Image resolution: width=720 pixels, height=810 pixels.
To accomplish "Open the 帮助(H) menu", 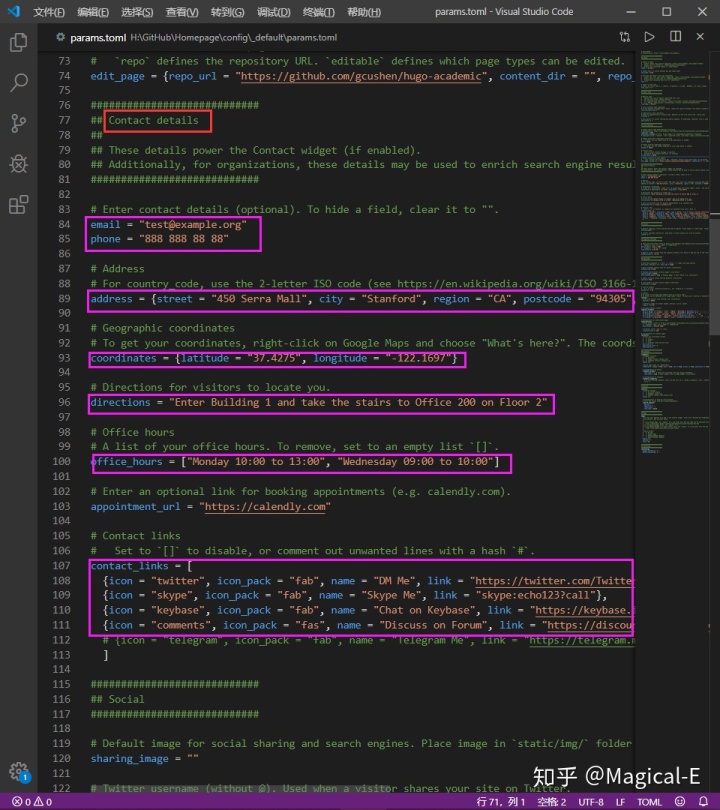I will coord(364,12).
